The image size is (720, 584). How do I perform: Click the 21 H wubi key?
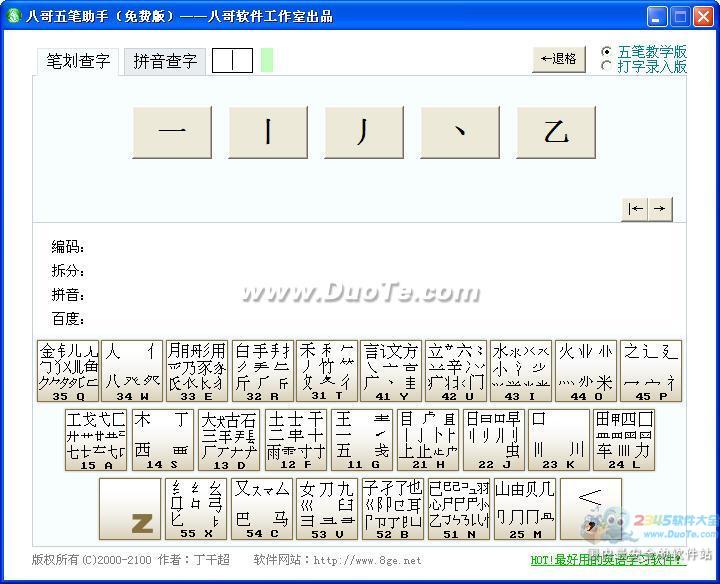tap(428, 440)
